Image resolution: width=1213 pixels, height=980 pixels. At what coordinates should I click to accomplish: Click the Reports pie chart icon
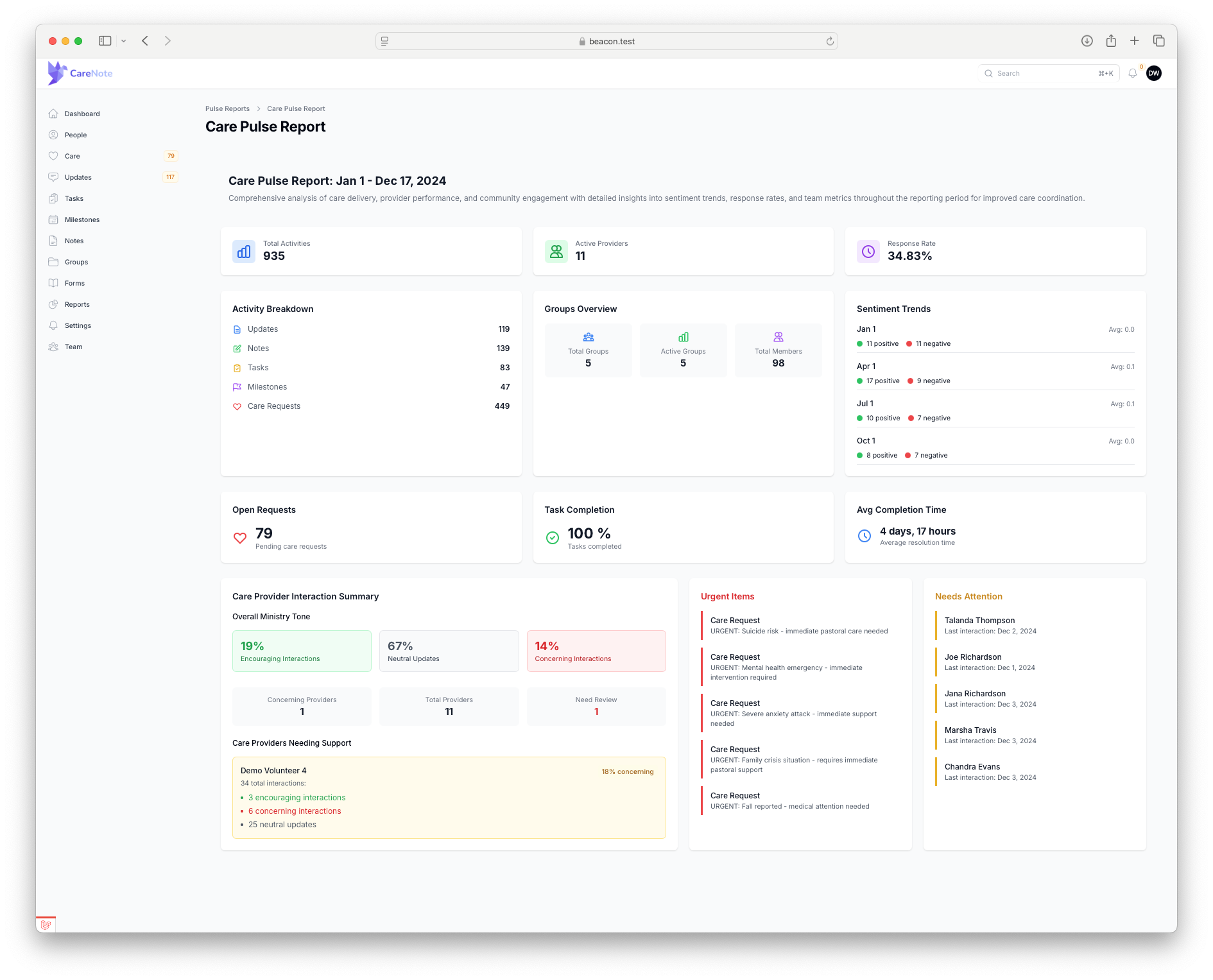point(53,304)
